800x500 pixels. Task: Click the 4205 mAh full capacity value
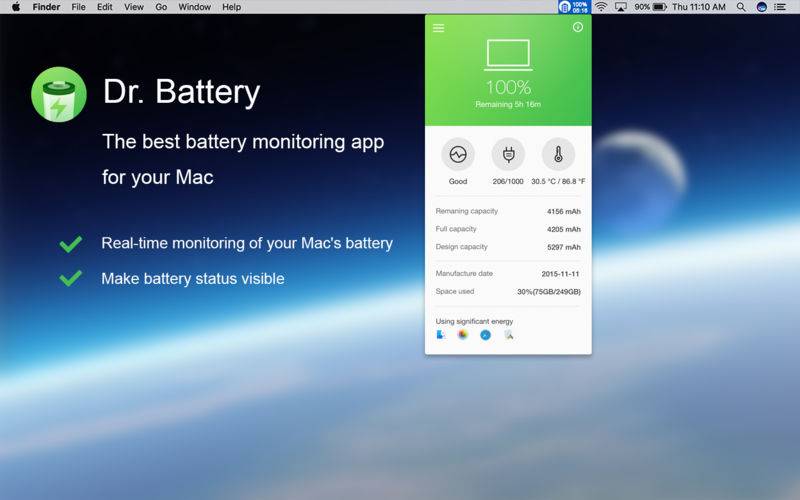click(x=564, y=229)
